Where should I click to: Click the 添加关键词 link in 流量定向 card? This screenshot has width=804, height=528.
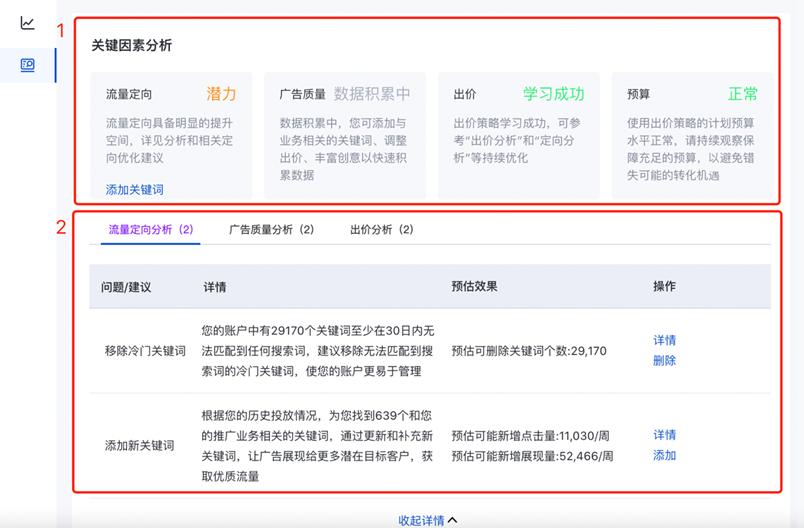coord(134,189)
